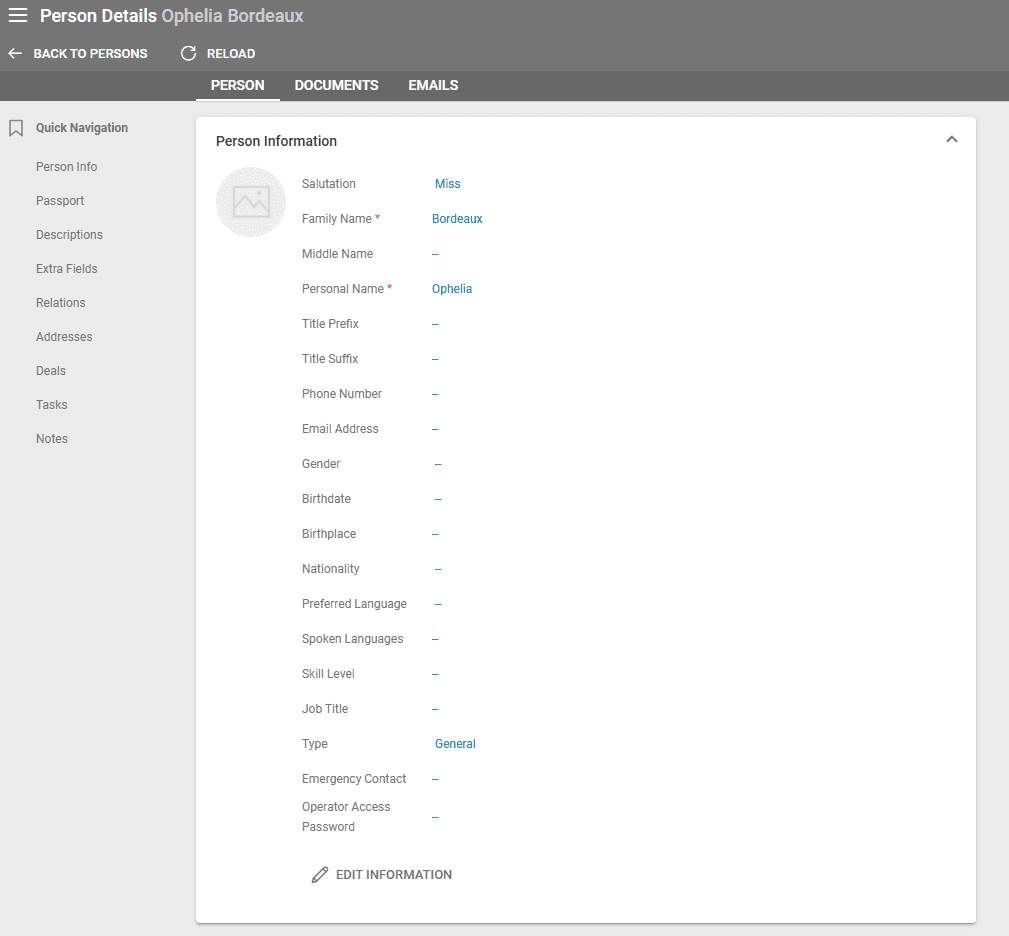Screen dimensions: 1009x936
Task: Go to Descriptions in Quick Navigation
Action: tap(69, 235)
